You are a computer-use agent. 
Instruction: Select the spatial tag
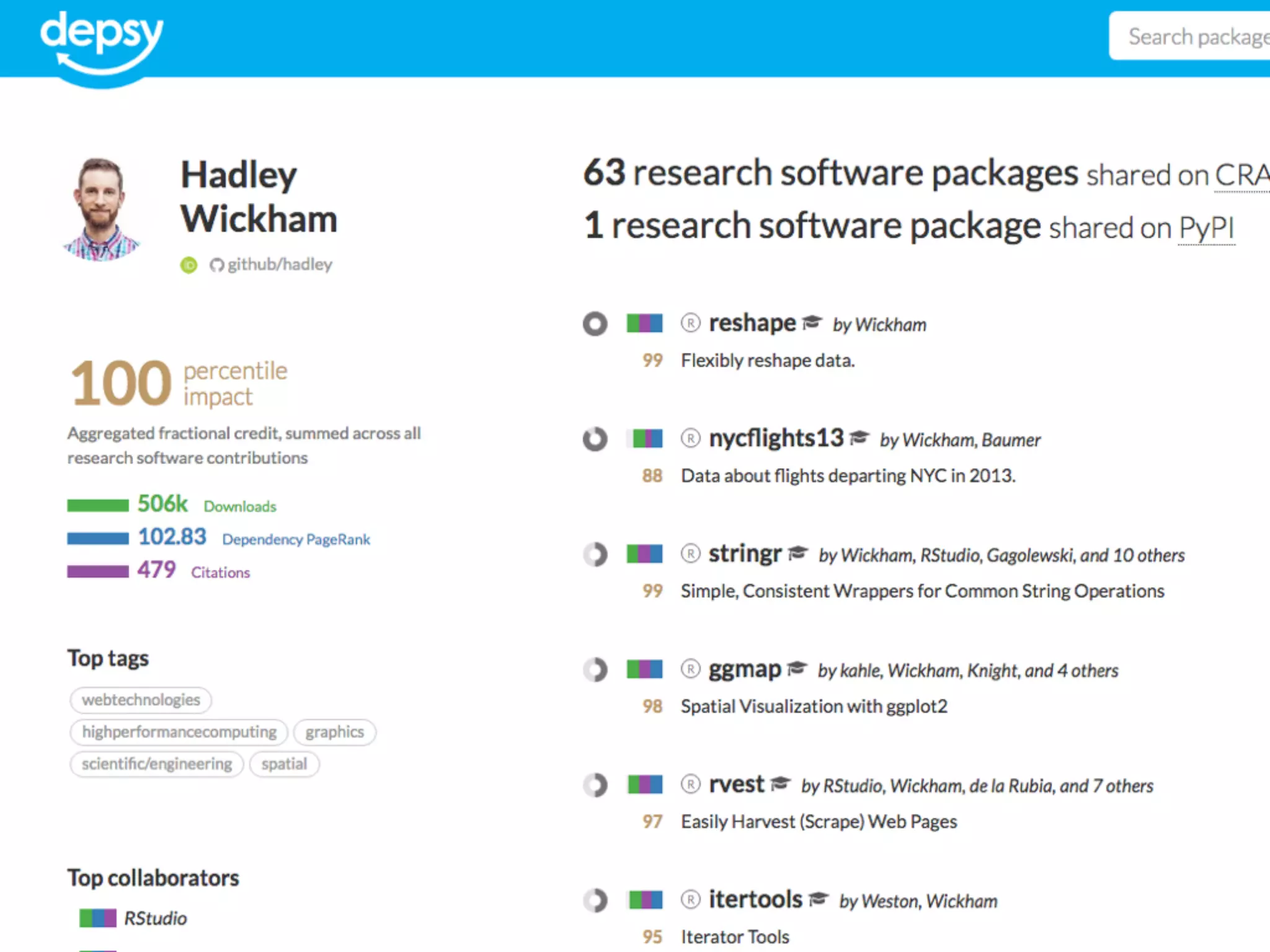[284, 764]
